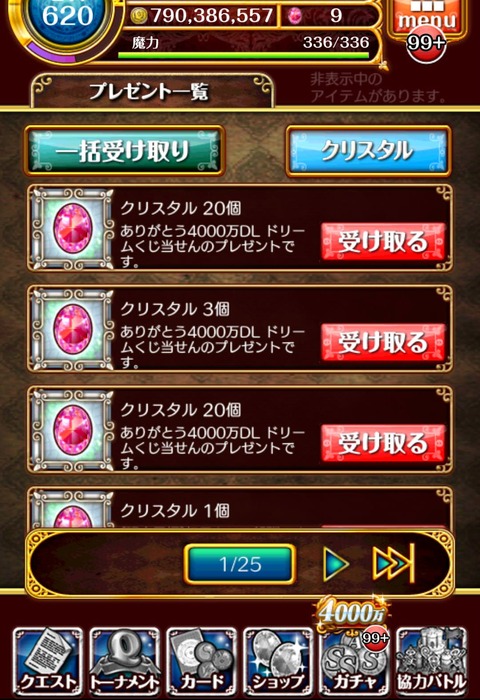Tap the green 魔力 gauge bar

tap(244, 56)
